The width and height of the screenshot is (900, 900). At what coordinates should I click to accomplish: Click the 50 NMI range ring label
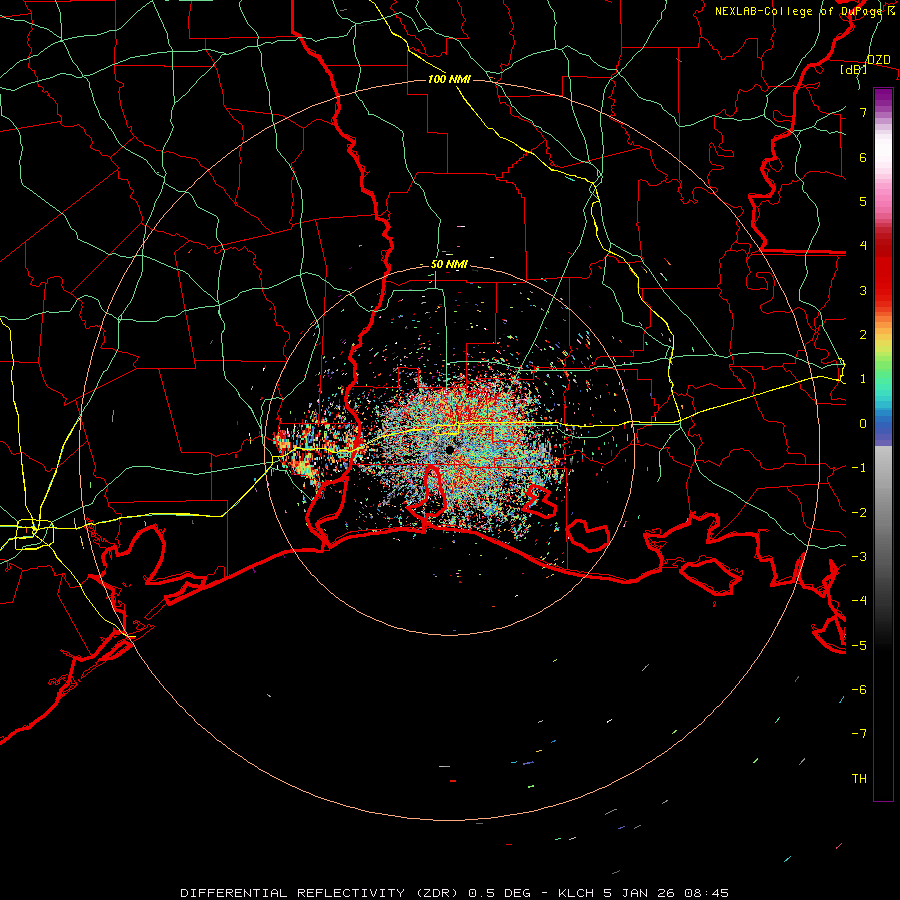449,265
